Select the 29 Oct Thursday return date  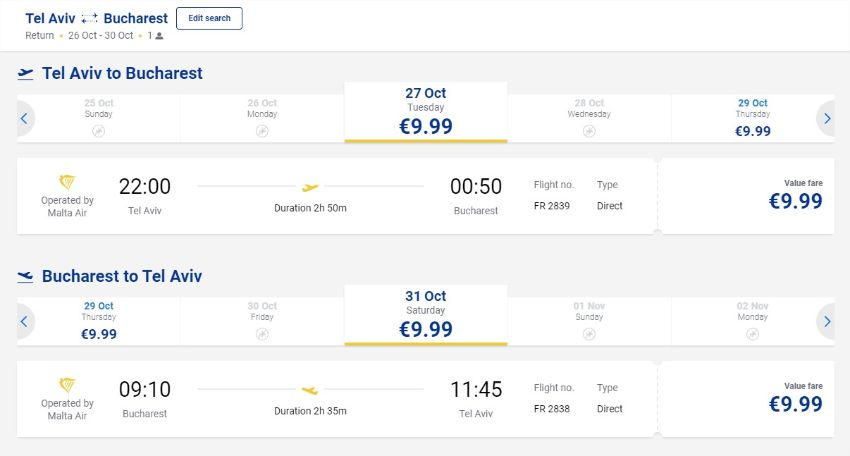coord(99,321)
